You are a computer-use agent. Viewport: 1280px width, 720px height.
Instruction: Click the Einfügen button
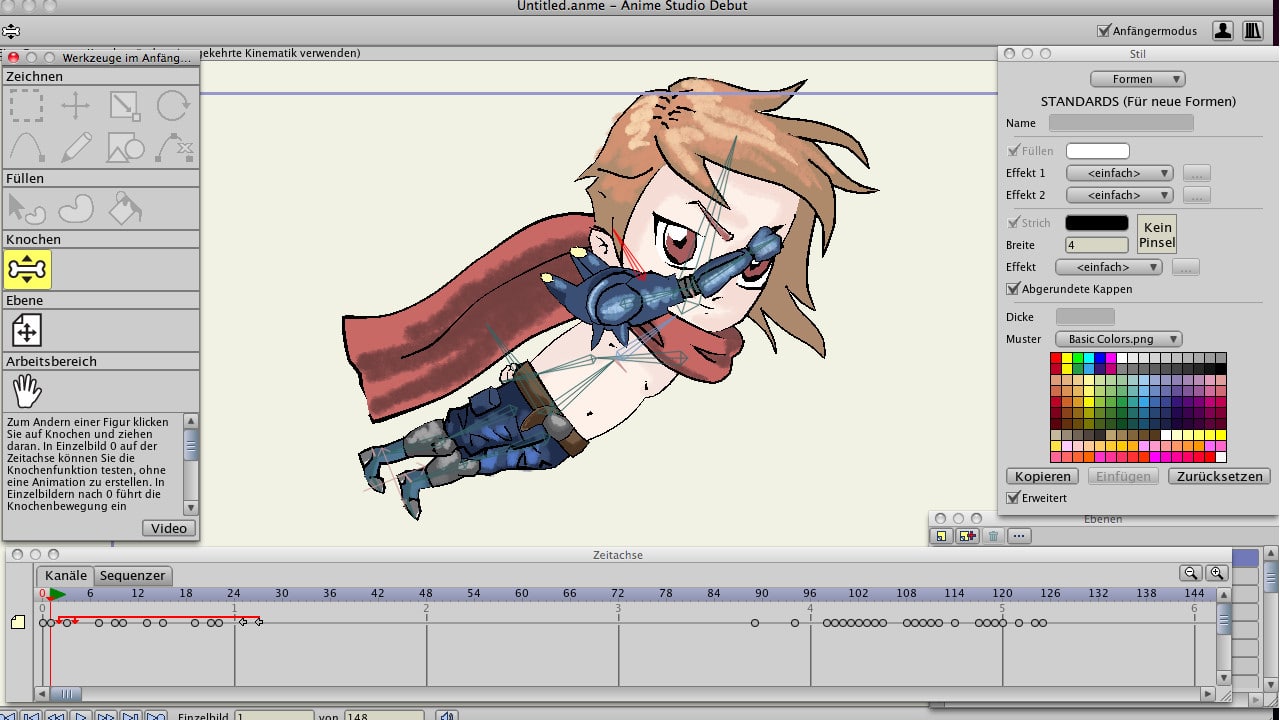[1123, 476]
